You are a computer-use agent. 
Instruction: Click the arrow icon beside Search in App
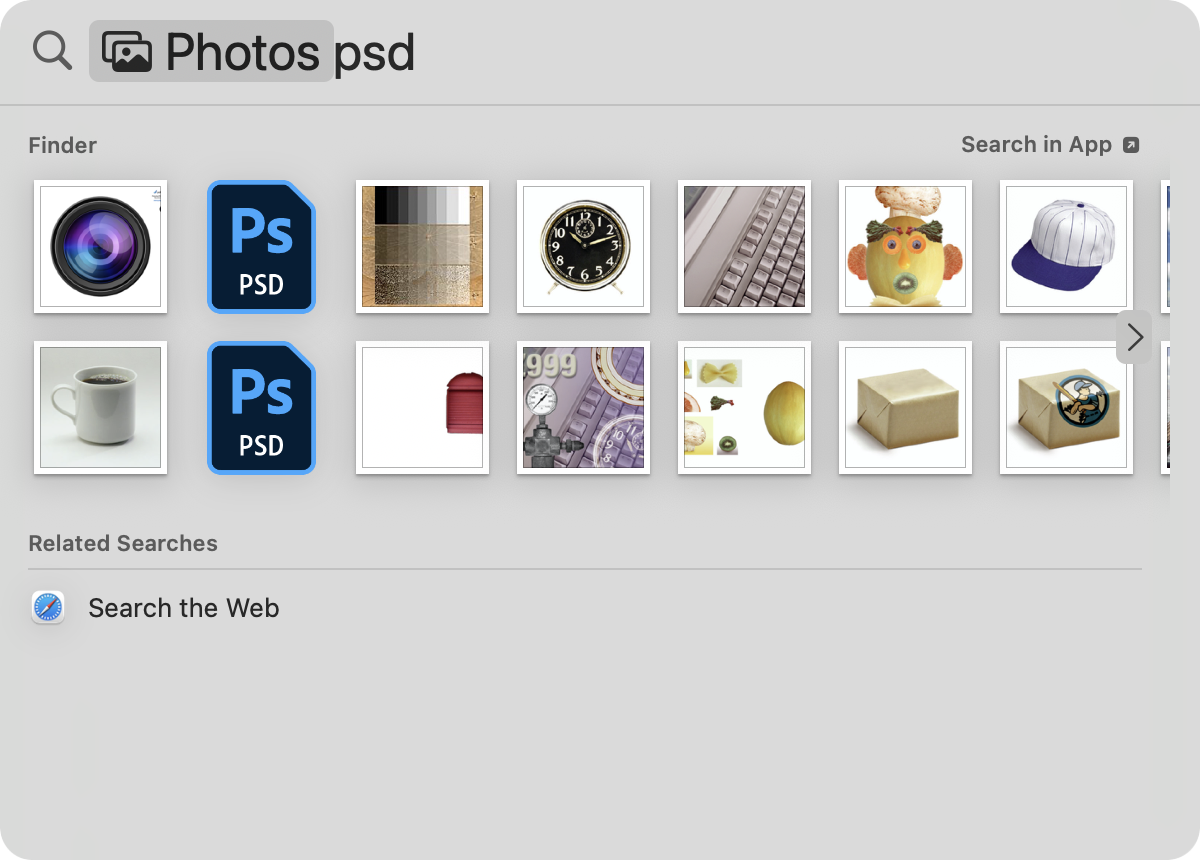(1131, 145)
